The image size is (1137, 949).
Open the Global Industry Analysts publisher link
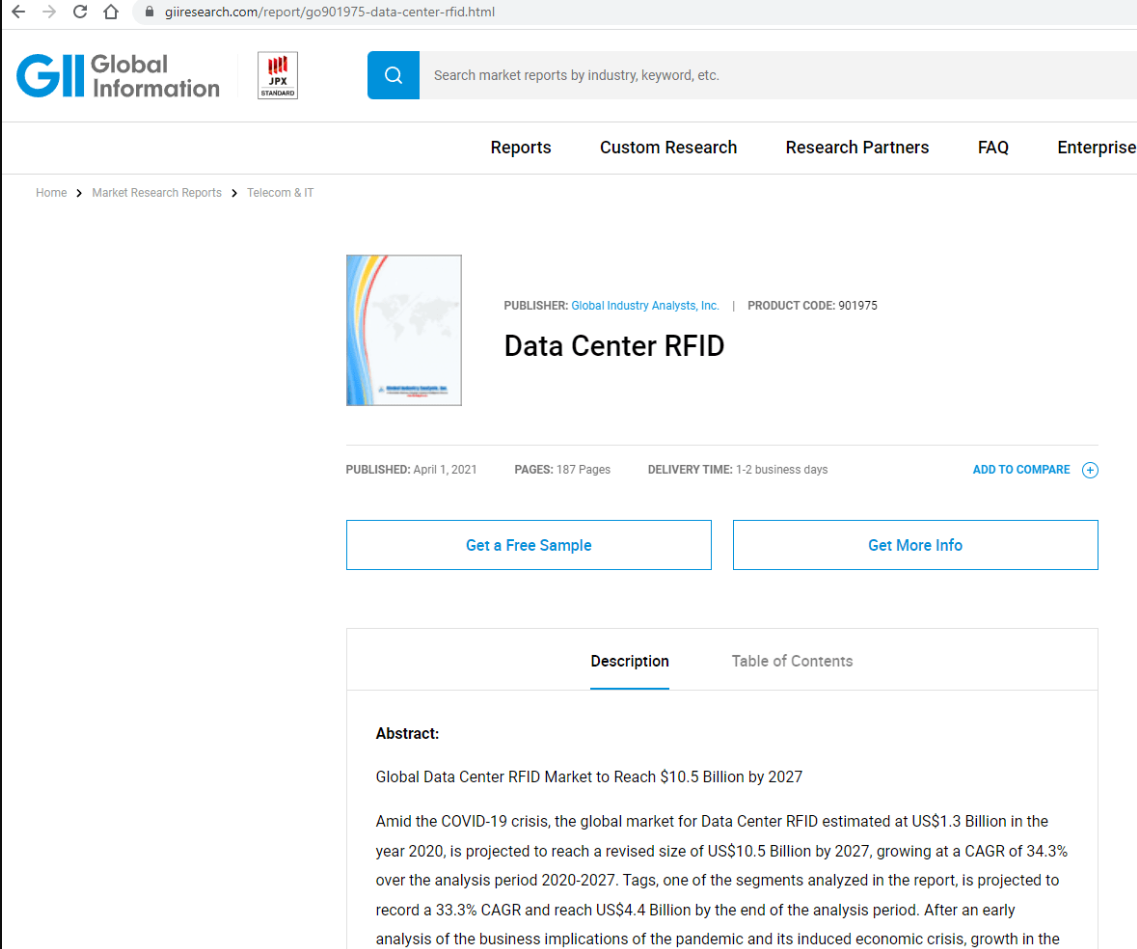644,305
